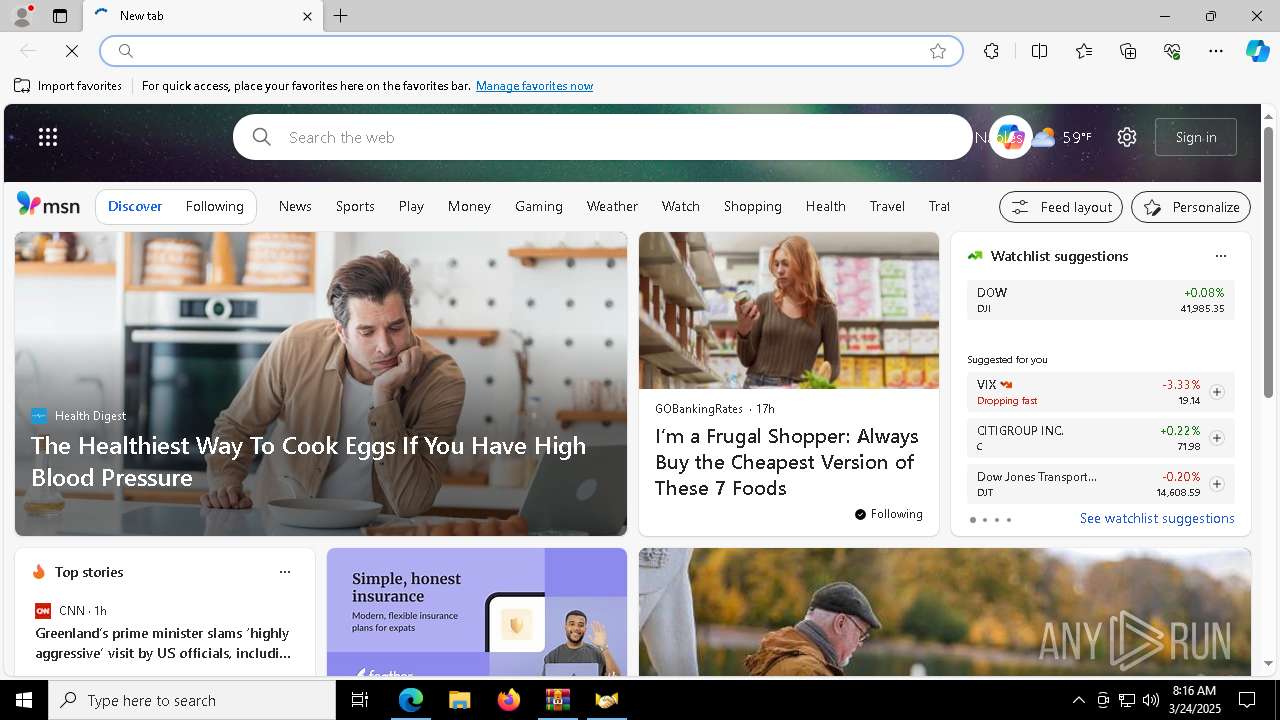Image resolution: width=1280 pixels, height=720 pixels.
Task: Open File Explorer from the taskbar
Action: pos(459,700)
